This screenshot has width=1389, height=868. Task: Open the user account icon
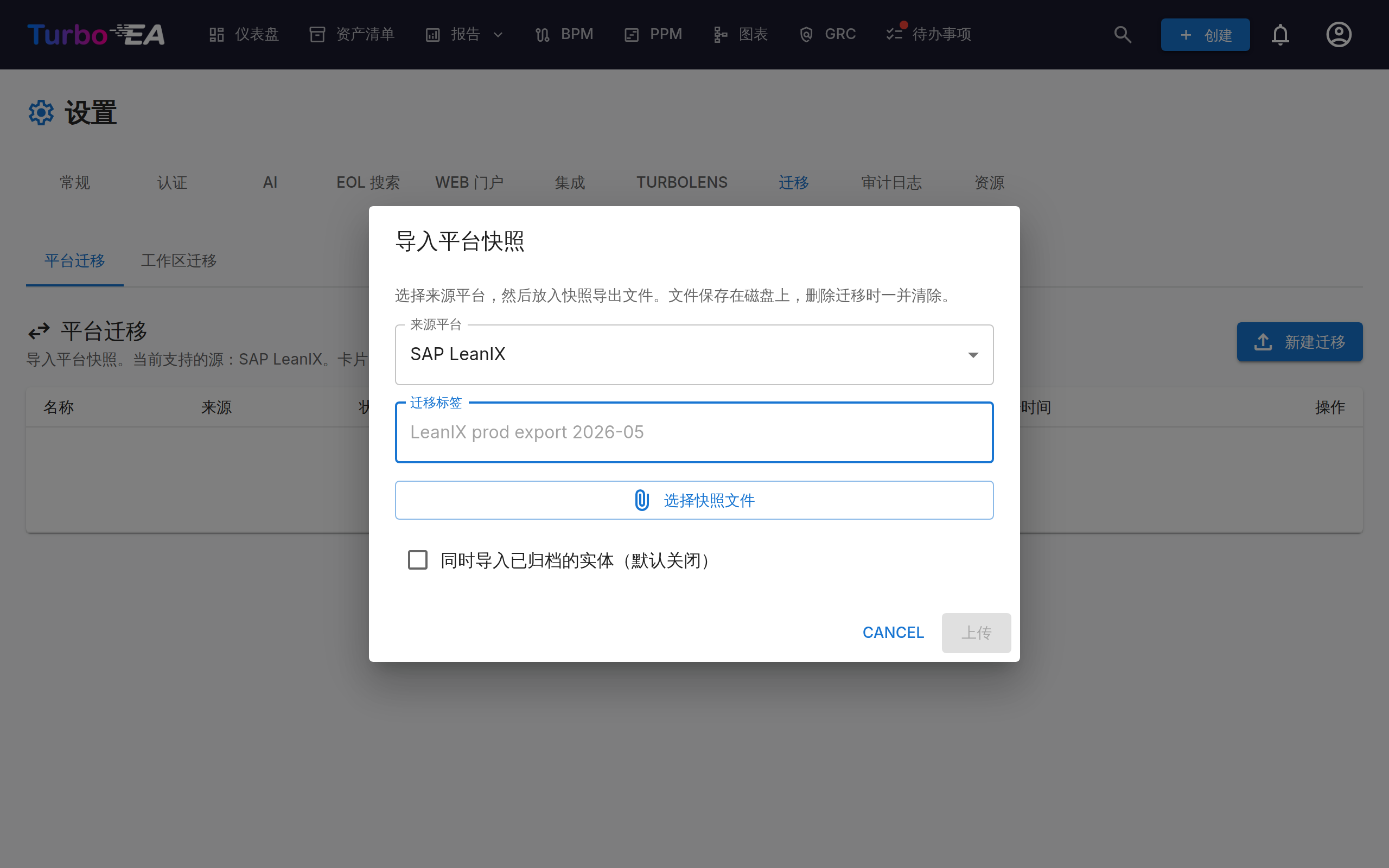[1339, 34]
